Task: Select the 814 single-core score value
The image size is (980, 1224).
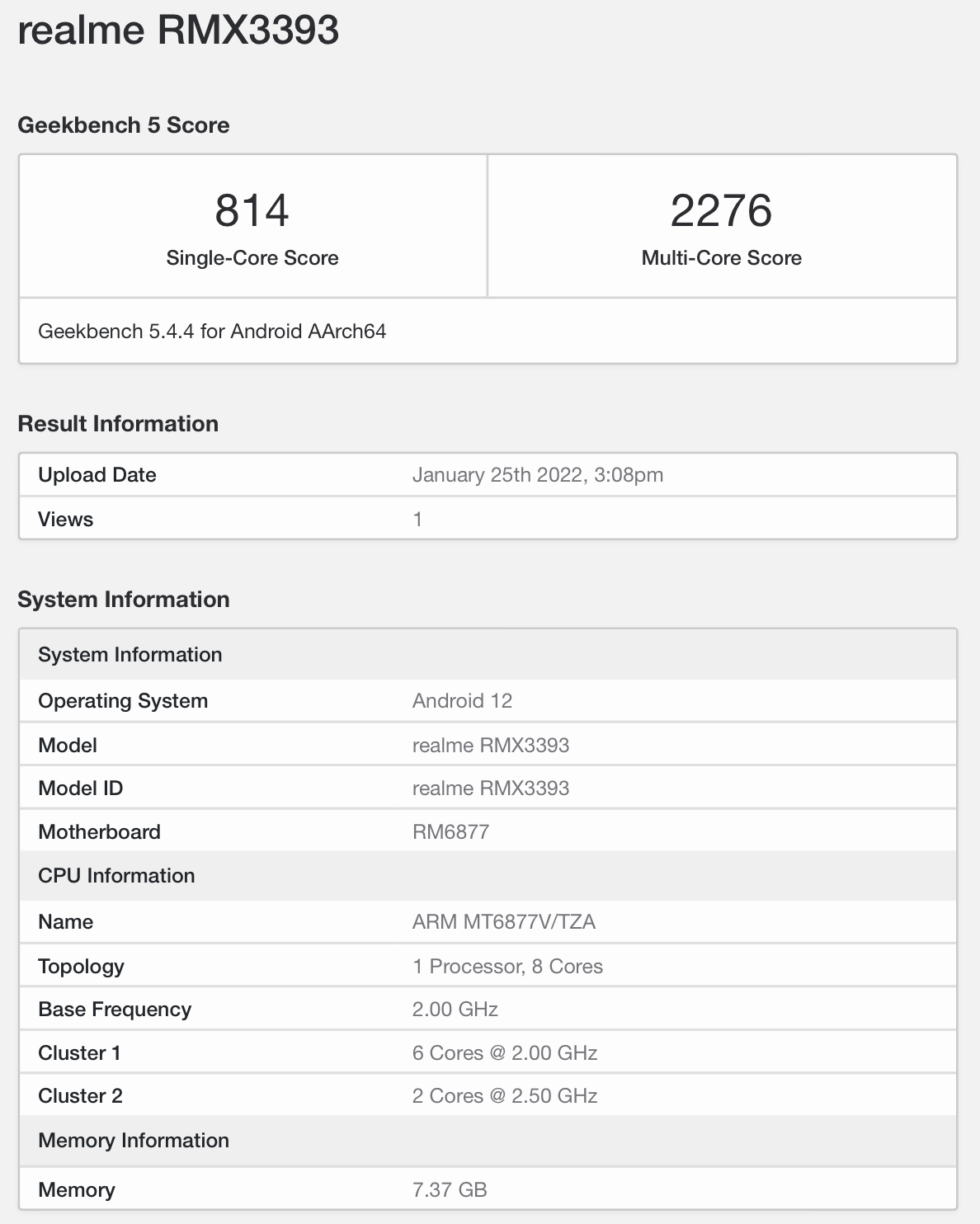Action: click(x=252, y=210)
